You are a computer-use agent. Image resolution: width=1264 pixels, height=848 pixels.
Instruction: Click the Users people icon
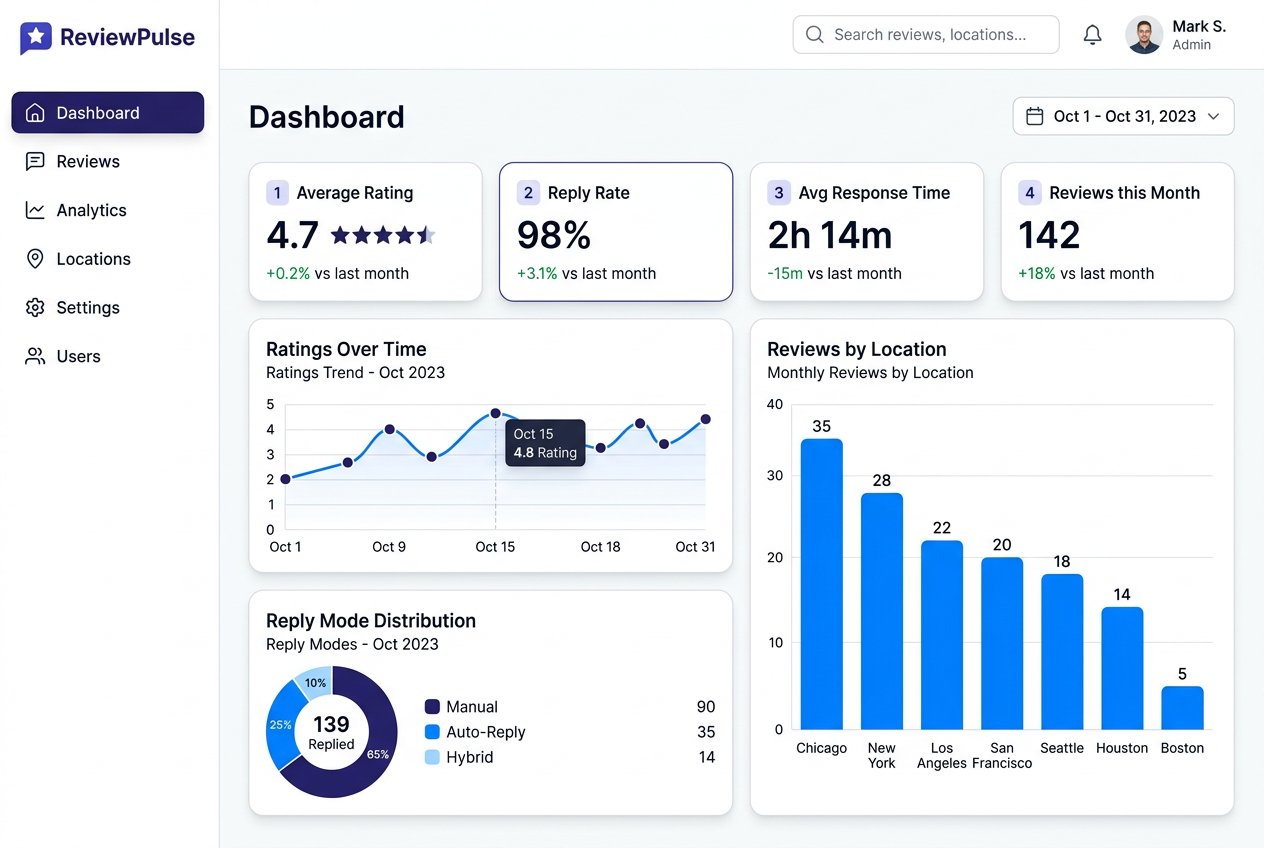click(x=35, y=356)
